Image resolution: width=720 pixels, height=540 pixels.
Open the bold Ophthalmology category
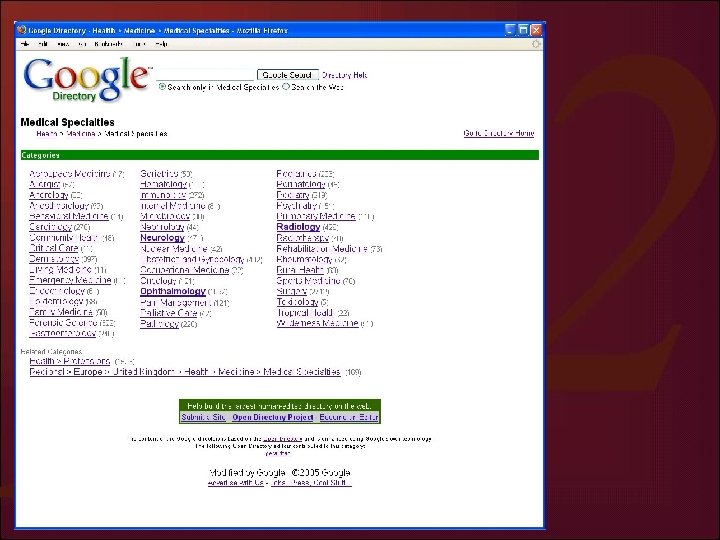(x=173, y=291)
